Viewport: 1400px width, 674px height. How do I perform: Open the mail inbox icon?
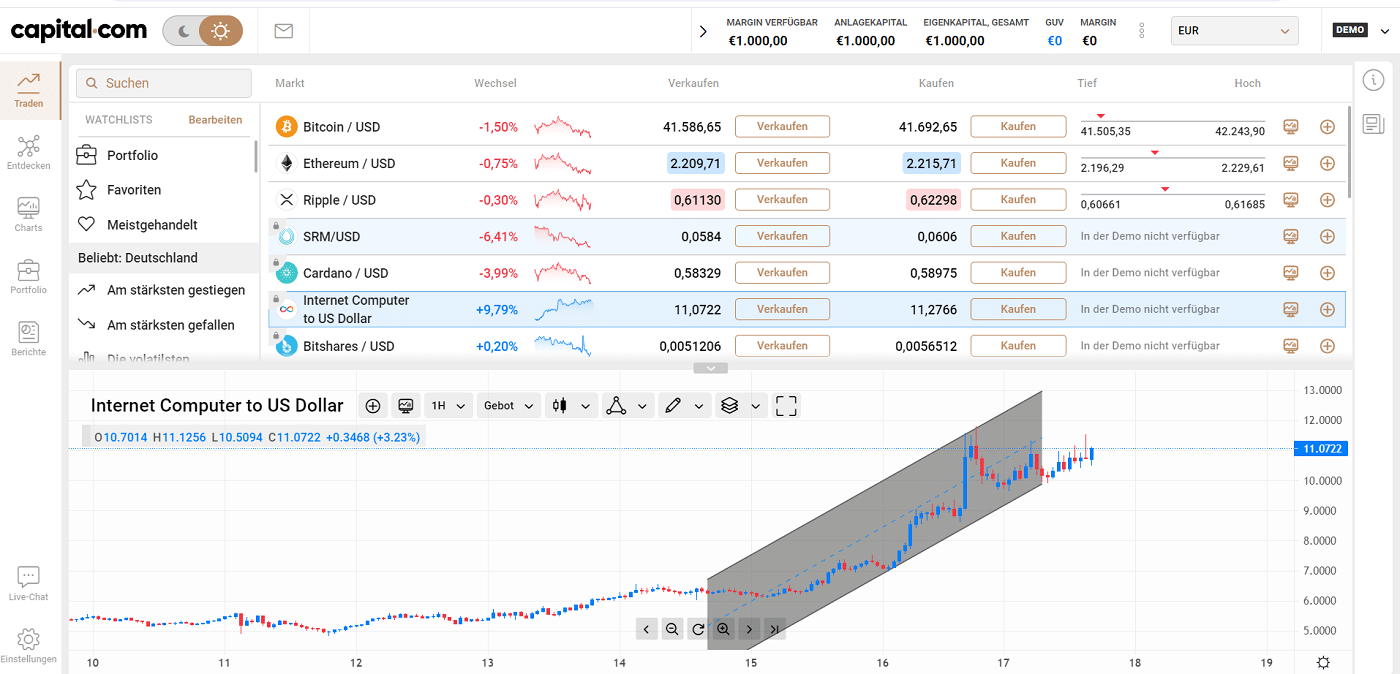(284, 31)
